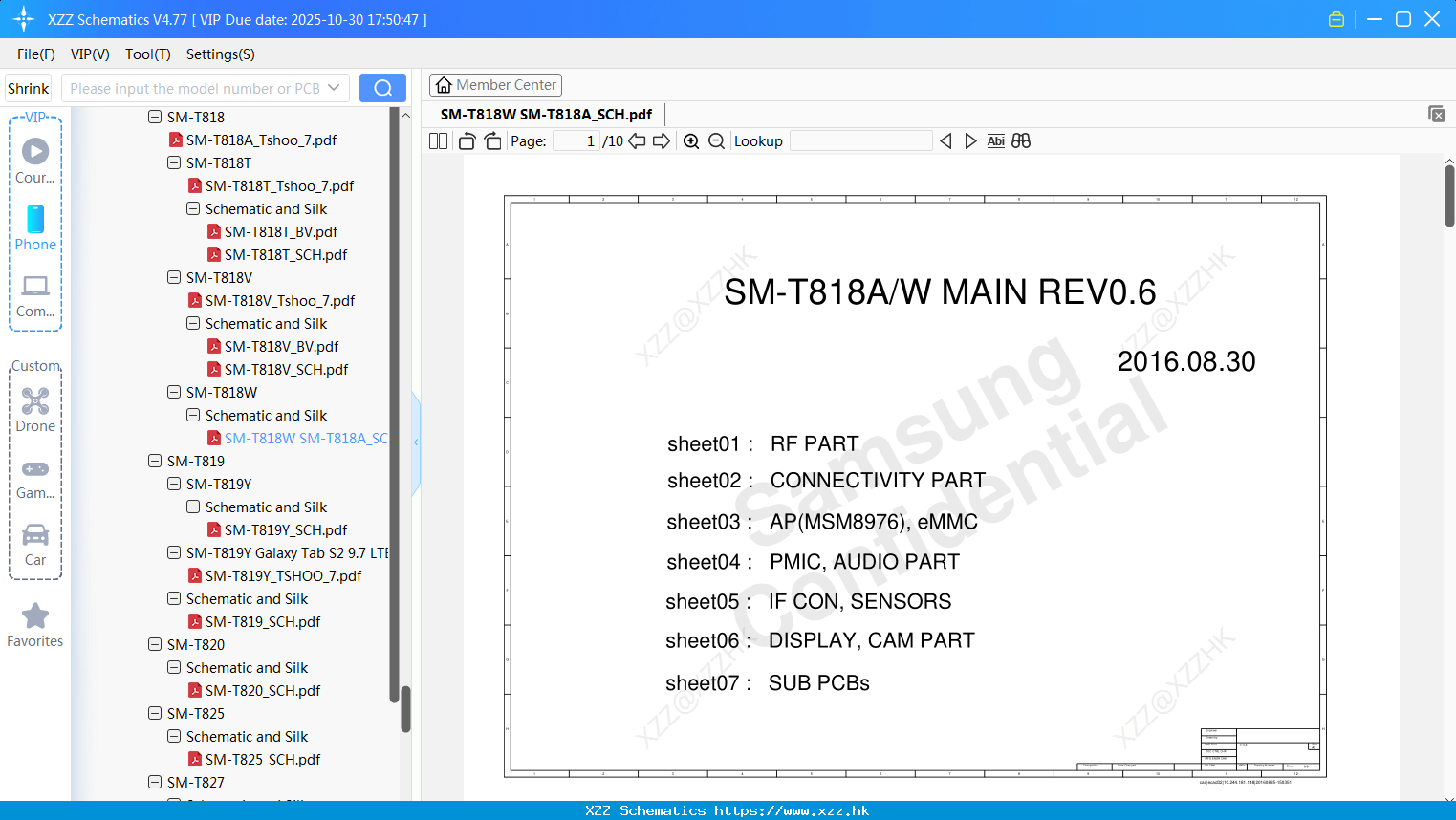Collapse the SM-T818 tree node

point(155,117)
